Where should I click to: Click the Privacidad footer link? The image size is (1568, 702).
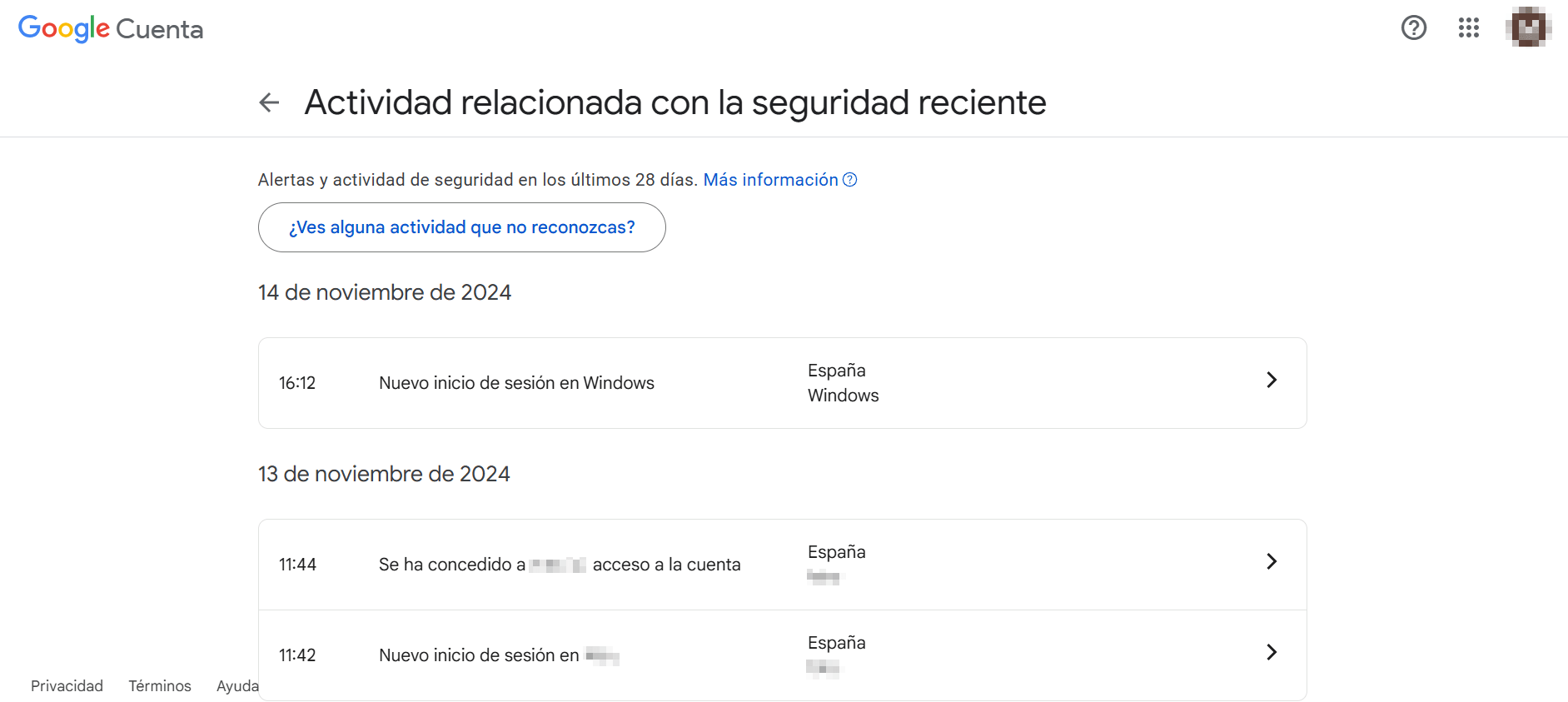67,686
